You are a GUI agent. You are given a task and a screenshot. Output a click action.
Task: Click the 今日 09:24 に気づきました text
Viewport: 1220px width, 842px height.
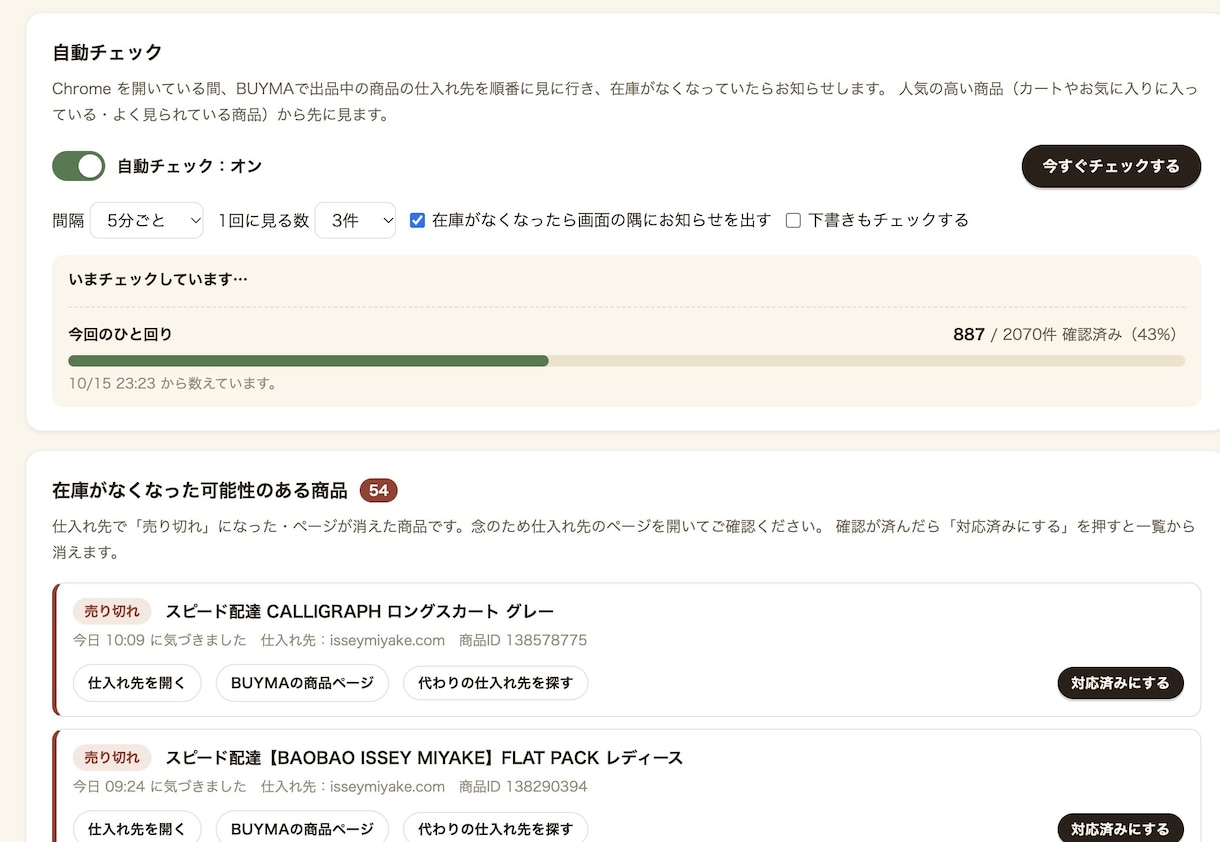tap(159, 786)
